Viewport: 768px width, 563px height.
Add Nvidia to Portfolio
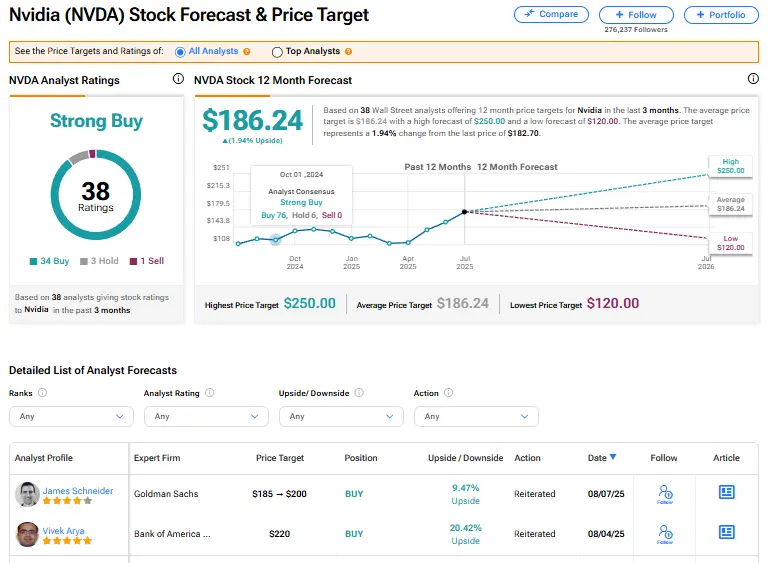click(721, 15)
